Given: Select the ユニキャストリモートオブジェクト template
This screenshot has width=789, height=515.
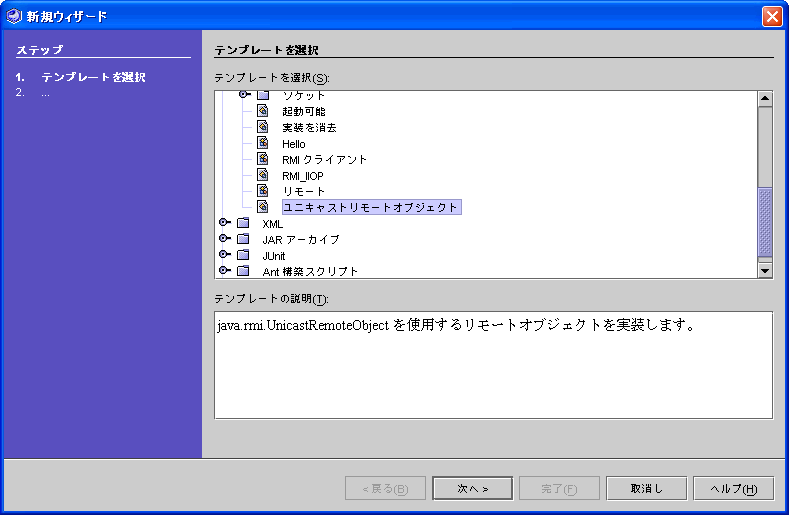Looking at the screenshot, I should point(370,207).
